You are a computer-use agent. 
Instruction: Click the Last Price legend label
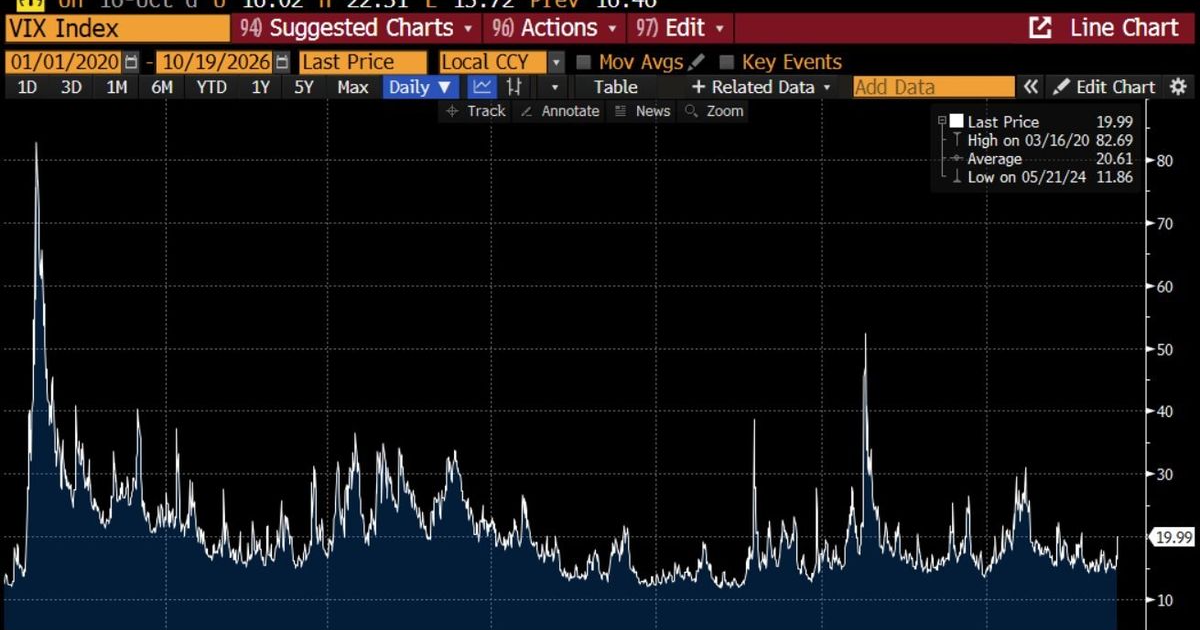[1003, 122]
